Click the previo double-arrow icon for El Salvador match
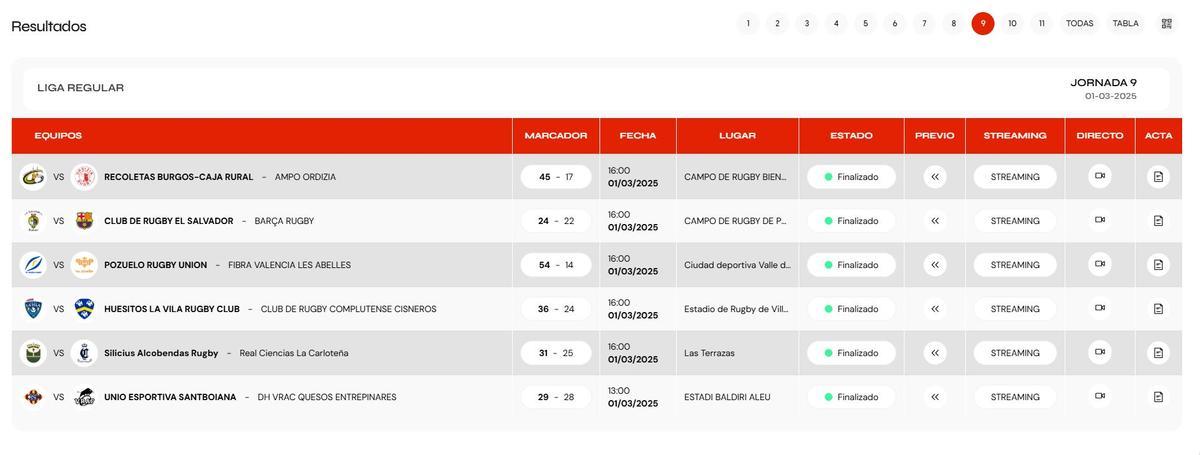This screenshot has height=455, width=1200. 935,221
